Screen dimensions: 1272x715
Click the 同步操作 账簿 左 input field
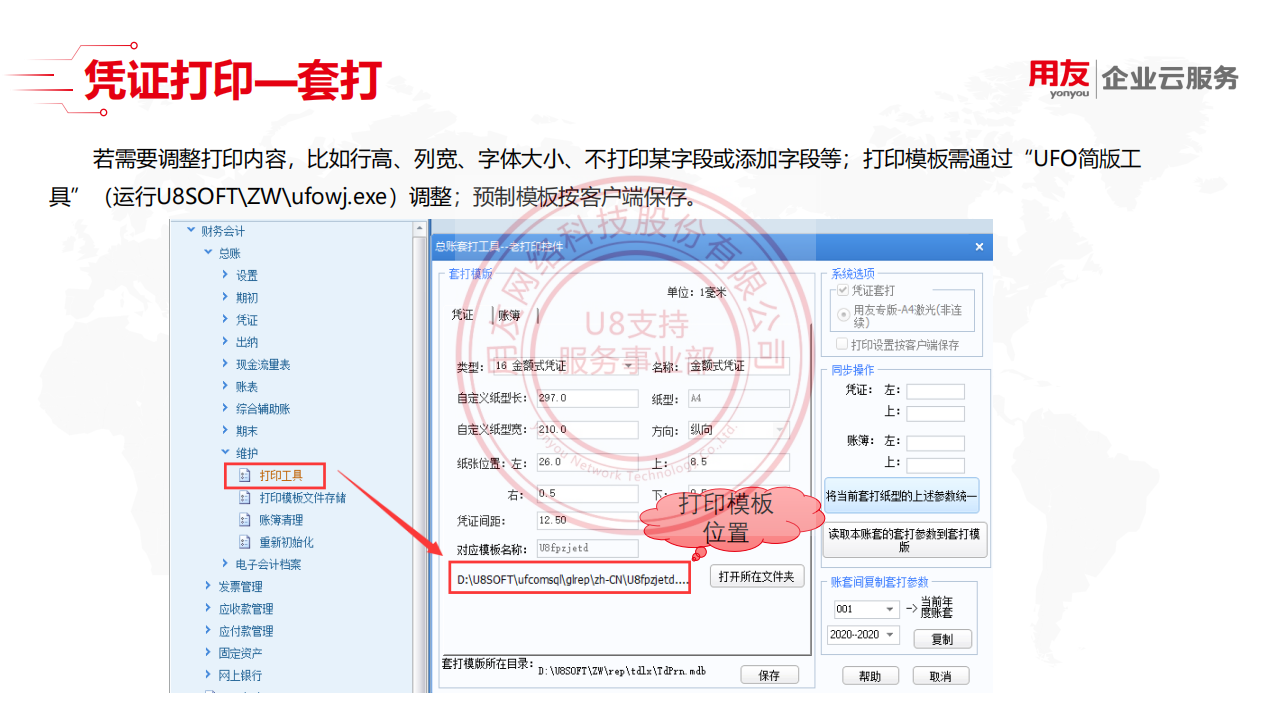tap(935, 443)
